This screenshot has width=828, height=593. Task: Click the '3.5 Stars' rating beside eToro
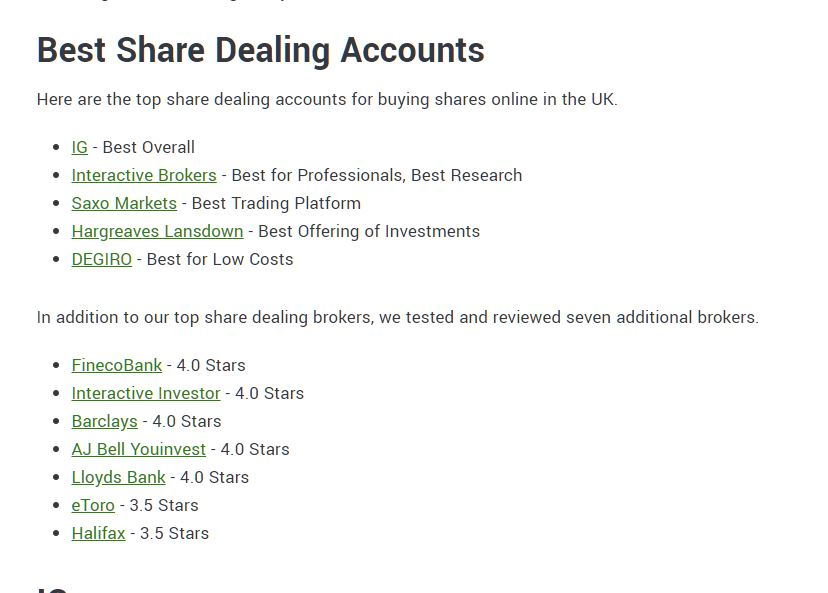164,505
